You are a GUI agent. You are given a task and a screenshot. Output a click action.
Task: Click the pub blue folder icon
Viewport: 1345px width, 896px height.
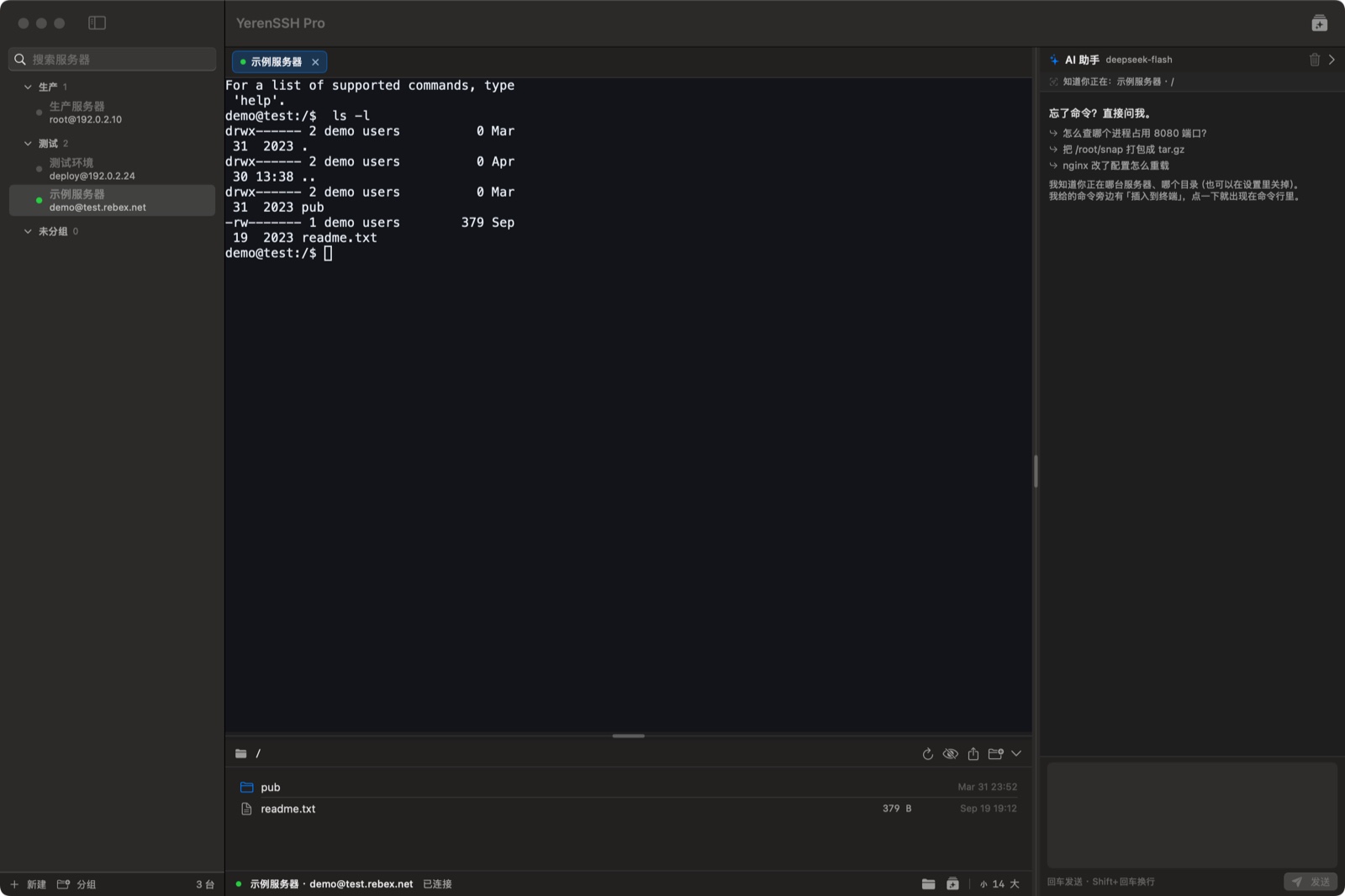tap(246, 788)
